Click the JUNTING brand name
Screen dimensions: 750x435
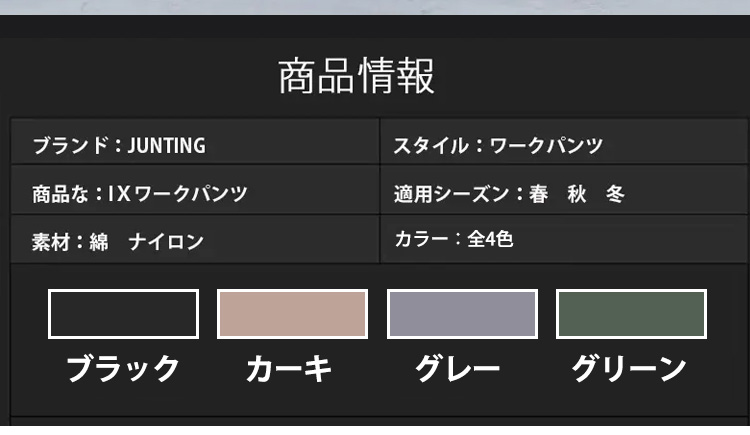pos(166,146)
